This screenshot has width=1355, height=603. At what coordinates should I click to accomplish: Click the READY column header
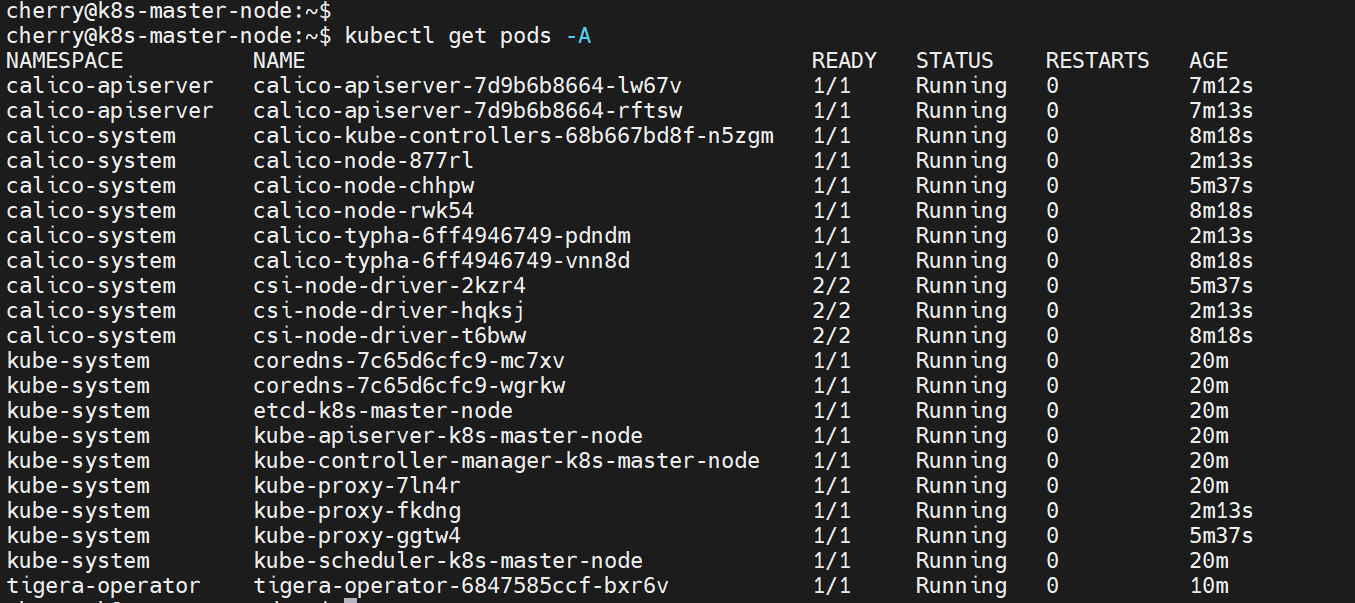[843, 61]
